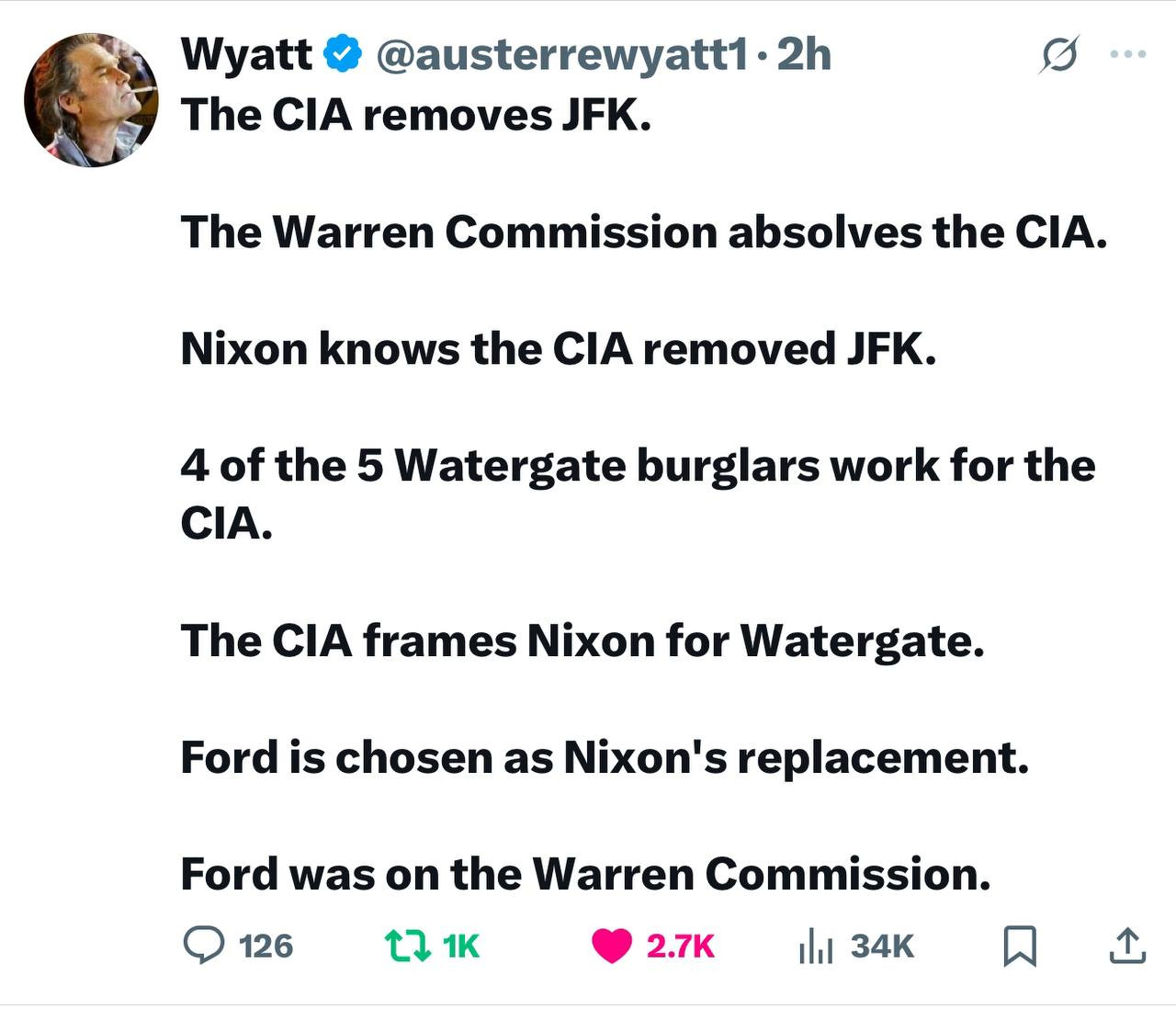The image size is (1176, 1032).
Task: Click the Grok slashed-circle icon
Action: pyautogui.click(x=1057, y=56)
